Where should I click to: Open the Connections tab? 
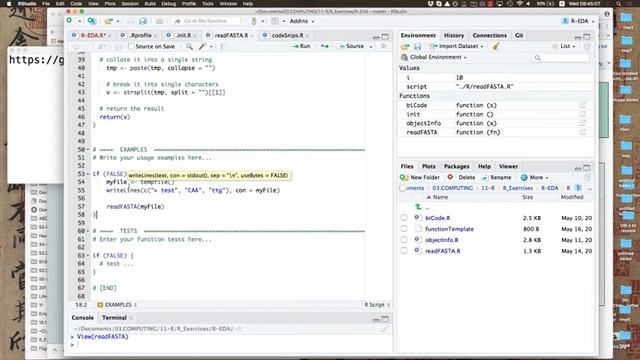489,36
